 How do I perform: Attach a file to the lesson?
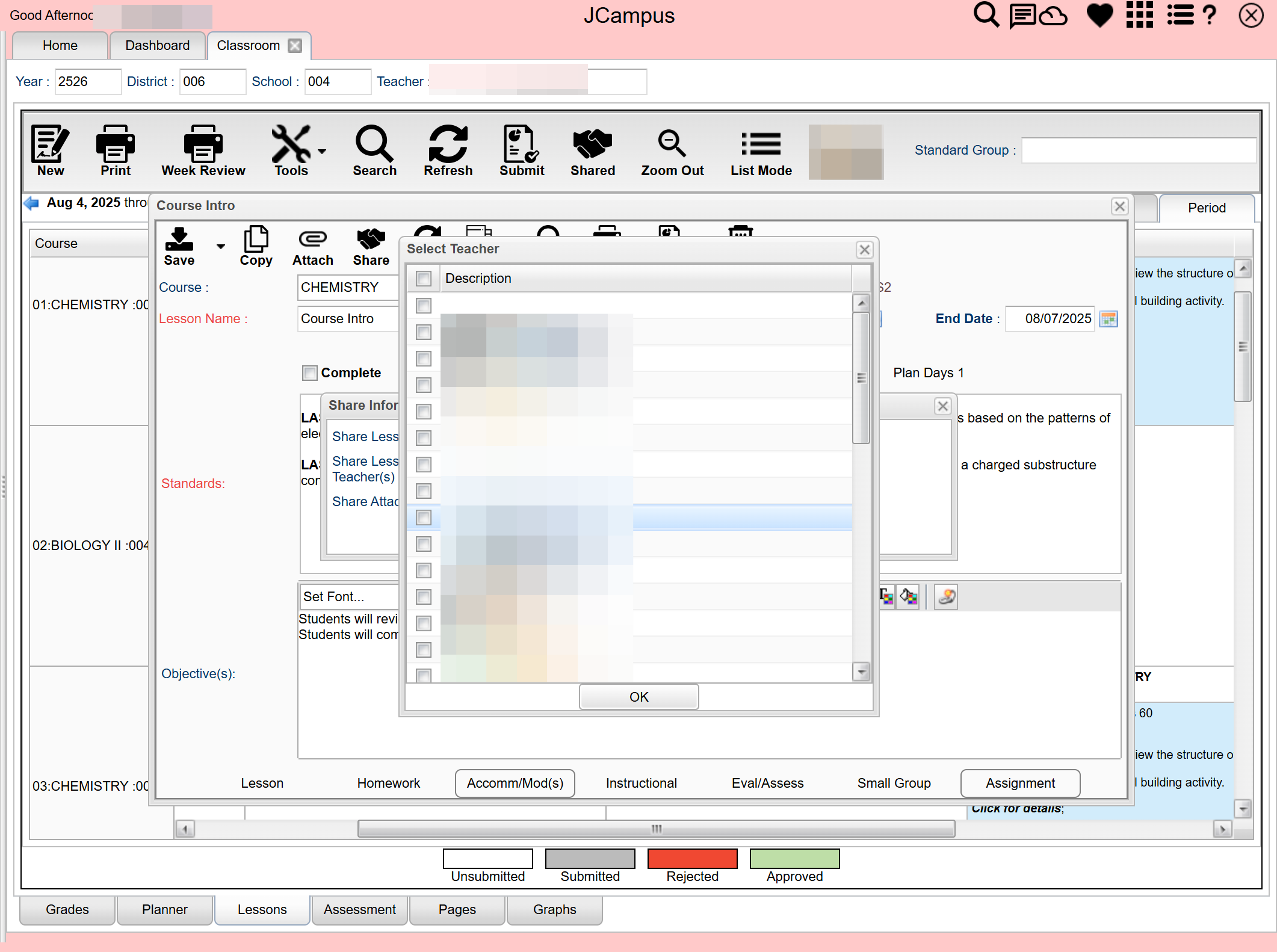(x=313, y=246)
